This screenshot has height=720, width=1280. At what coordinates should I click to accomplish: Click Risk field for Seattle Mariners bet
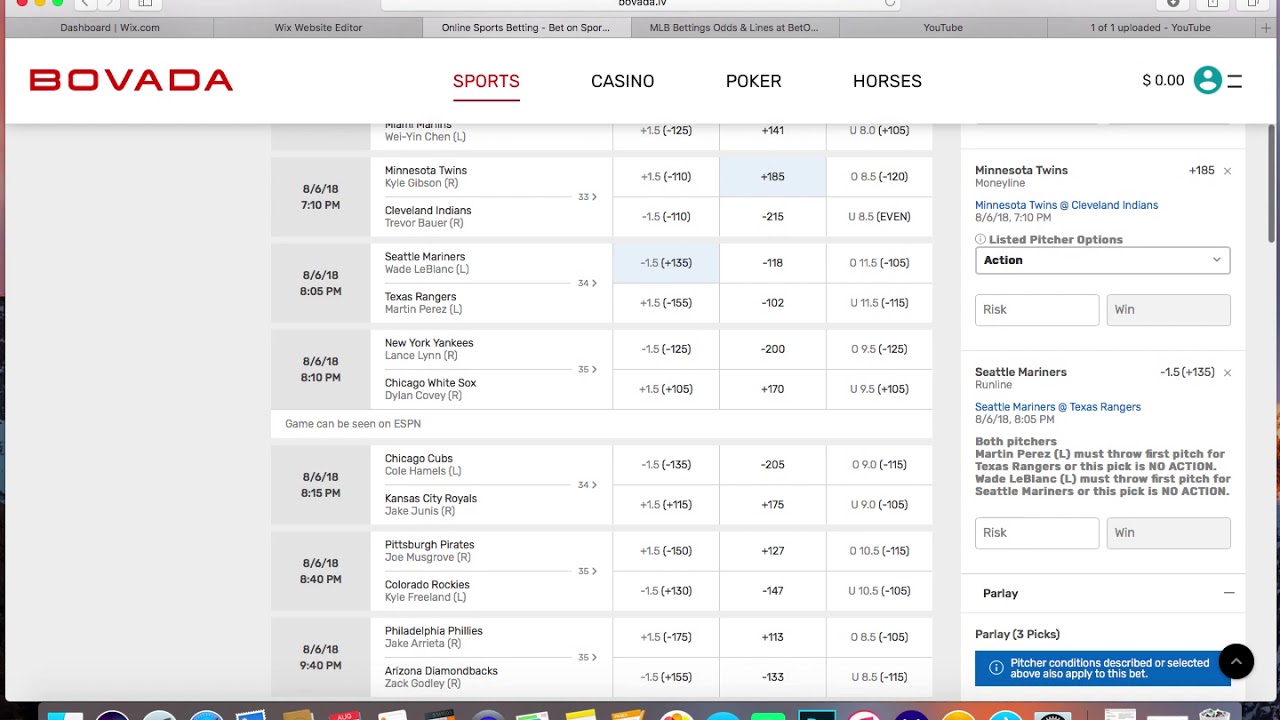tap(1037, 533)
